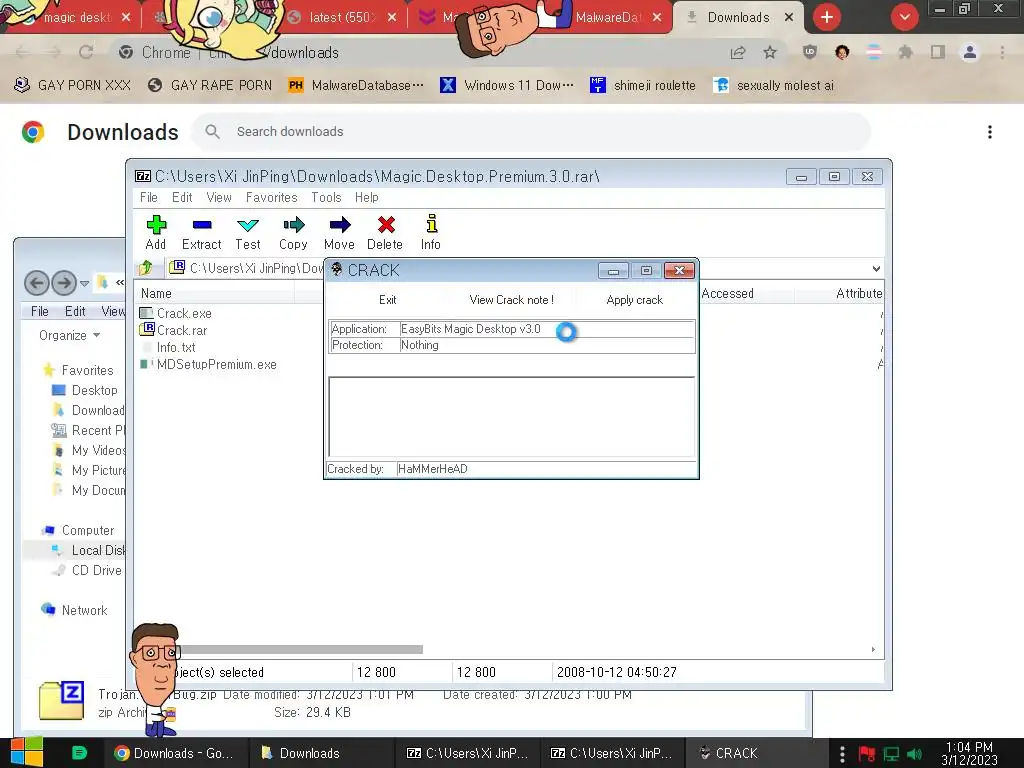1024x768 pixels.
Task: Click the volume speaker tray icon
Action: point(914,754)
